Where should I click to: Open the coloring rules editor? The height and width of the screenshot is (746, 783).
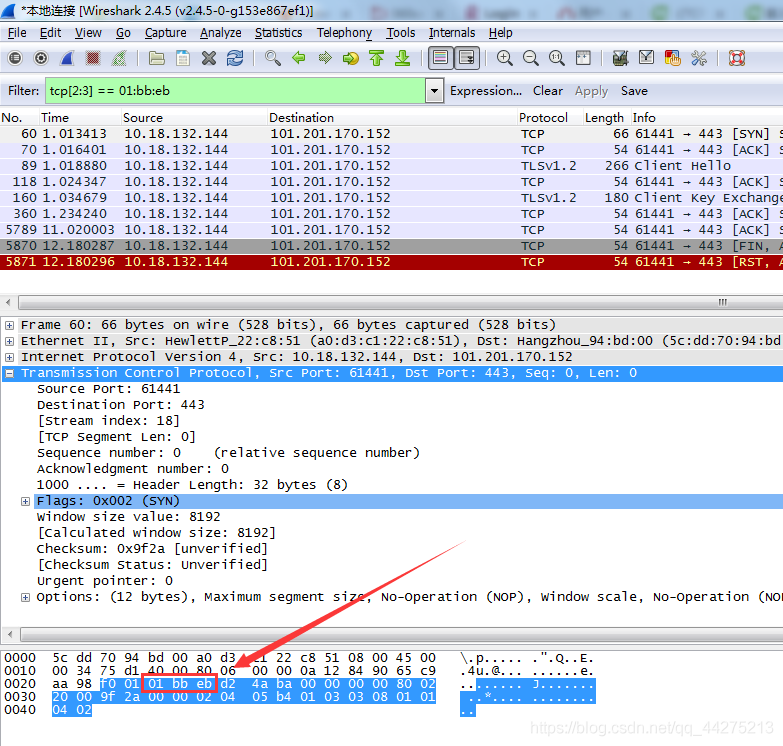tap(672, 58)
